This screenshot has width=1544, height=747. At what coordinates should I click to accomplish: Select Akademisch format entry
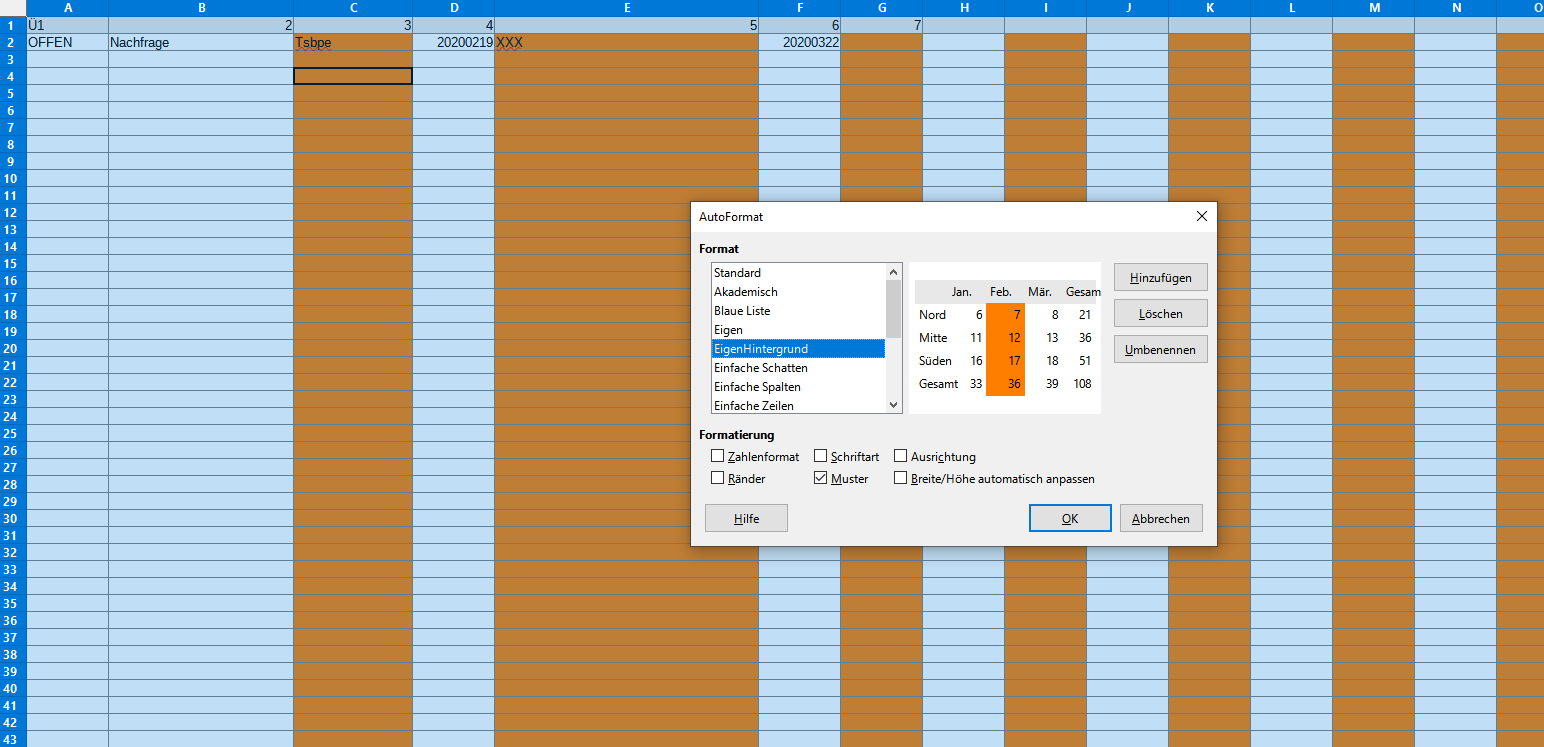798,292
